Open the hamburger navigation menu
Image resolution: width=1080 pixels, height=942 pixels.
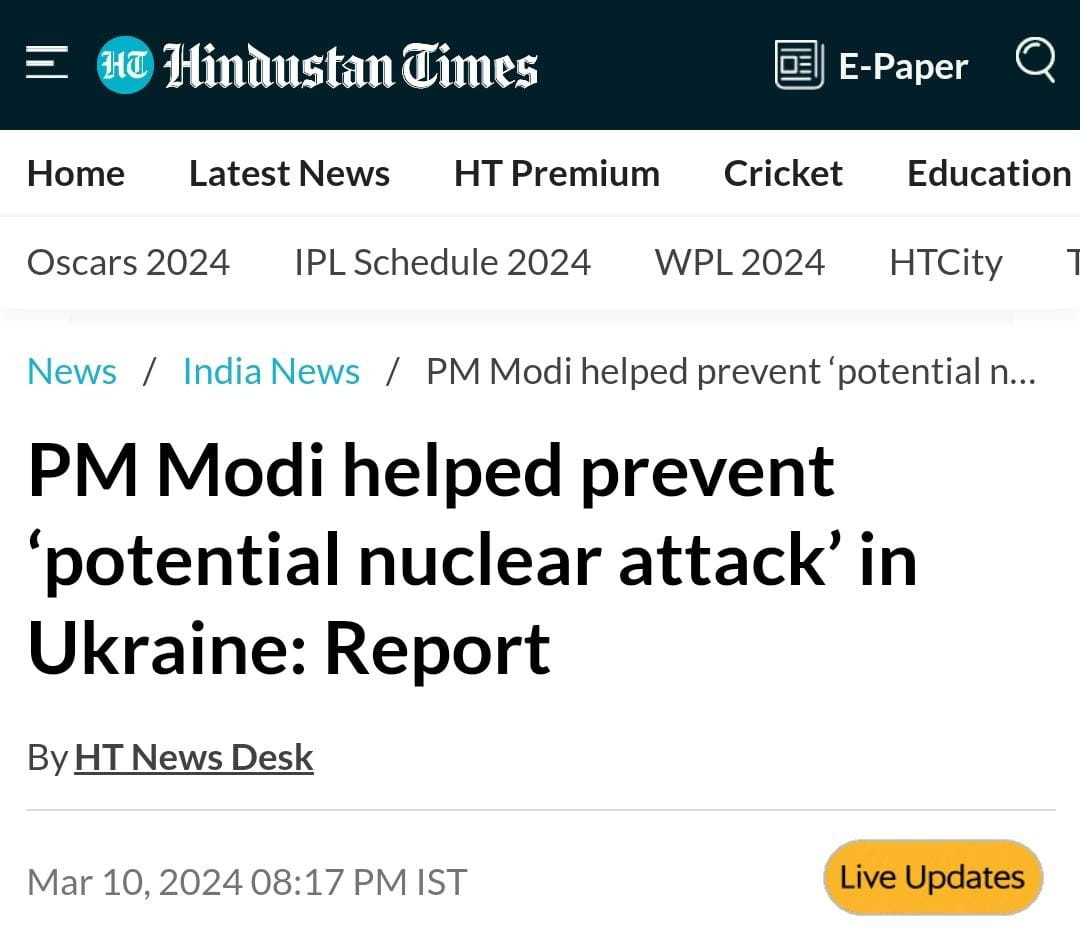pos(47,64)
